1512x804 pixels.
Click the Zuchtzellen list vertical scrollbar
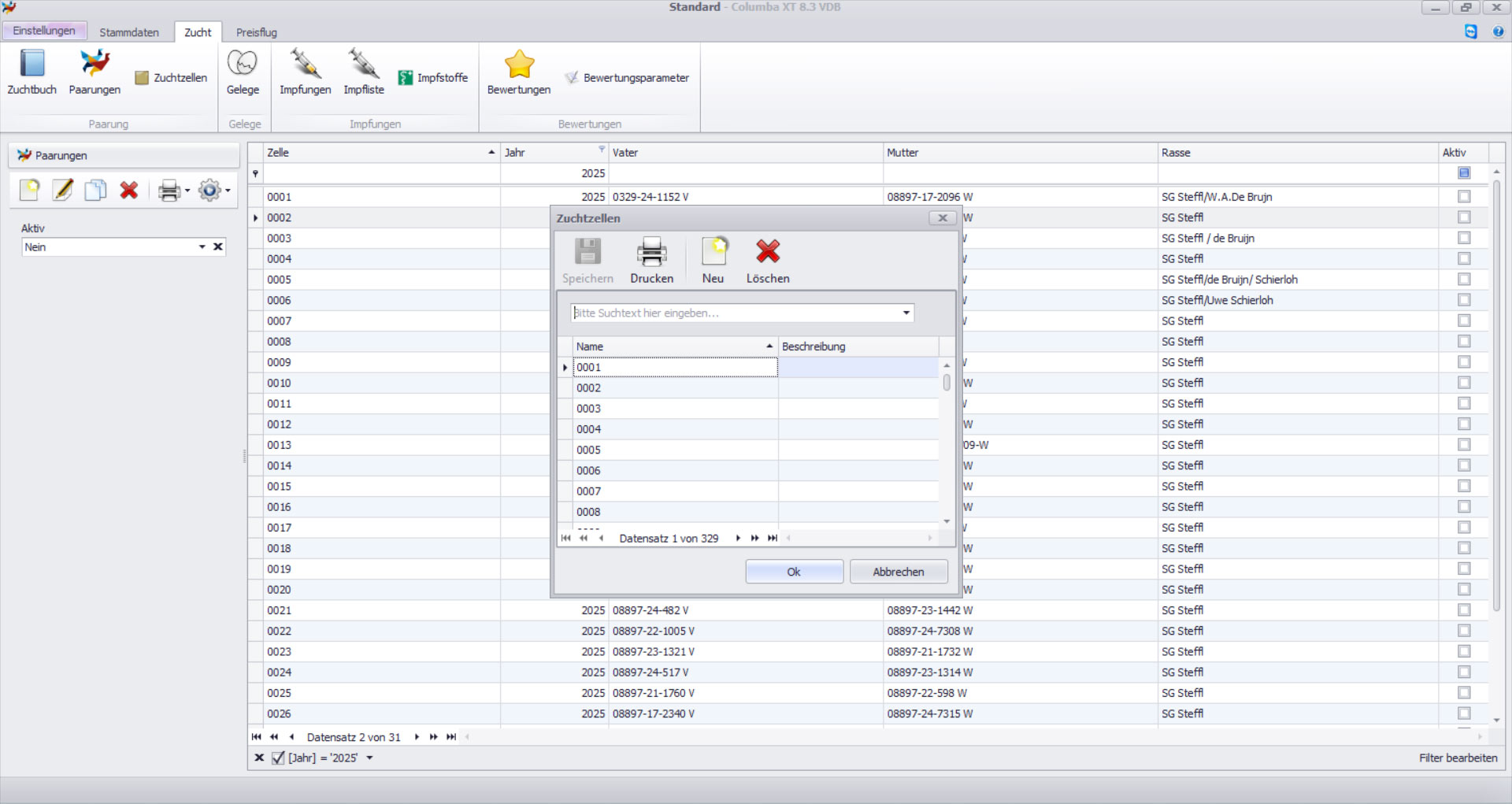coord(947,441)
